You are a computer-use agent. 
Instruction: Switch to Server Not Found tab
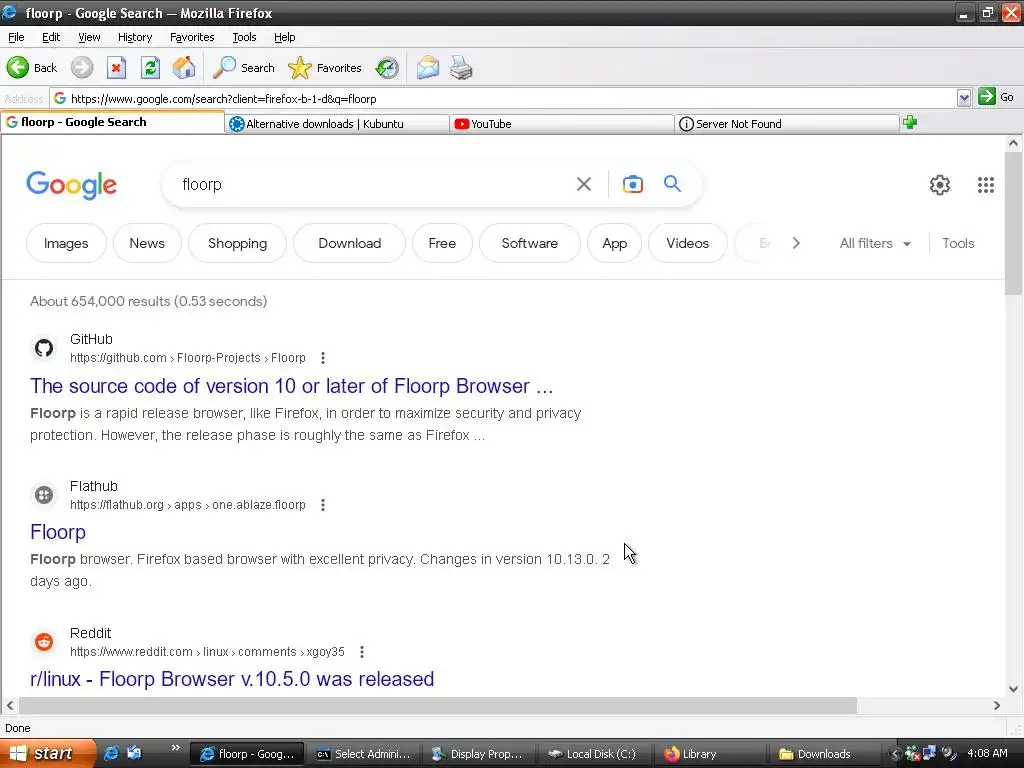[786, 124]
